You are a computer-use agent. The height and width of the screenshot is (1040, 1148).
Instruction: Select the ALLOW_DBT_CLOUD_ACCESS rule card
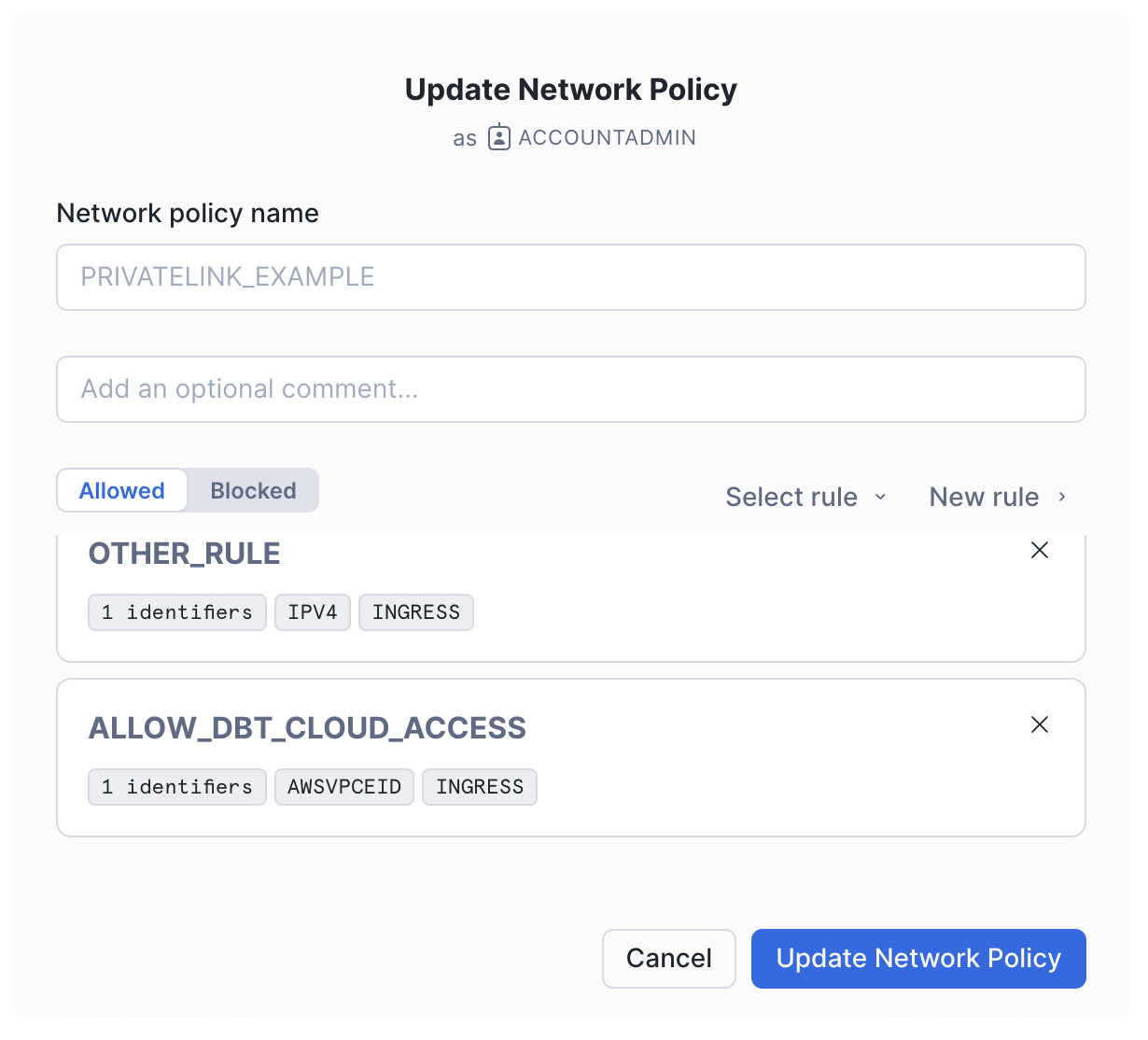click(307, 728)
